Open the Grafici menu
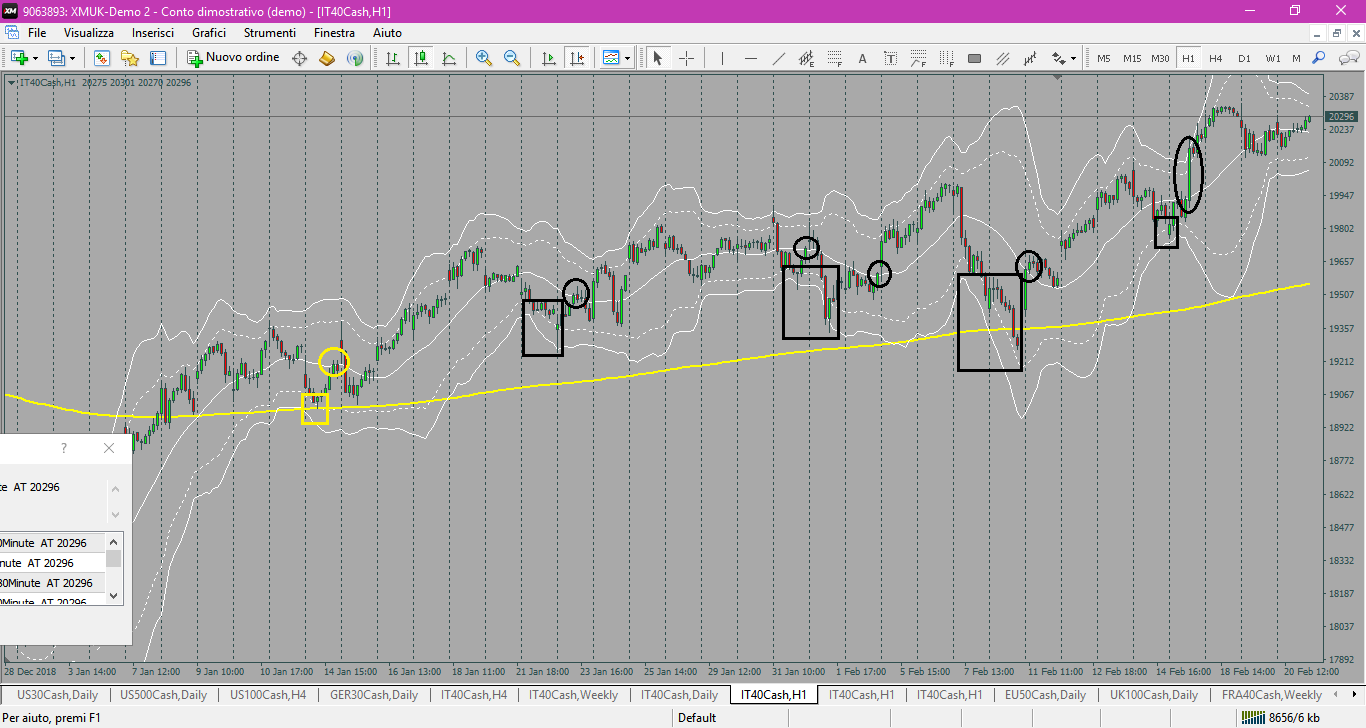This screenshot has height=728, width=1366. coord(209,33)
